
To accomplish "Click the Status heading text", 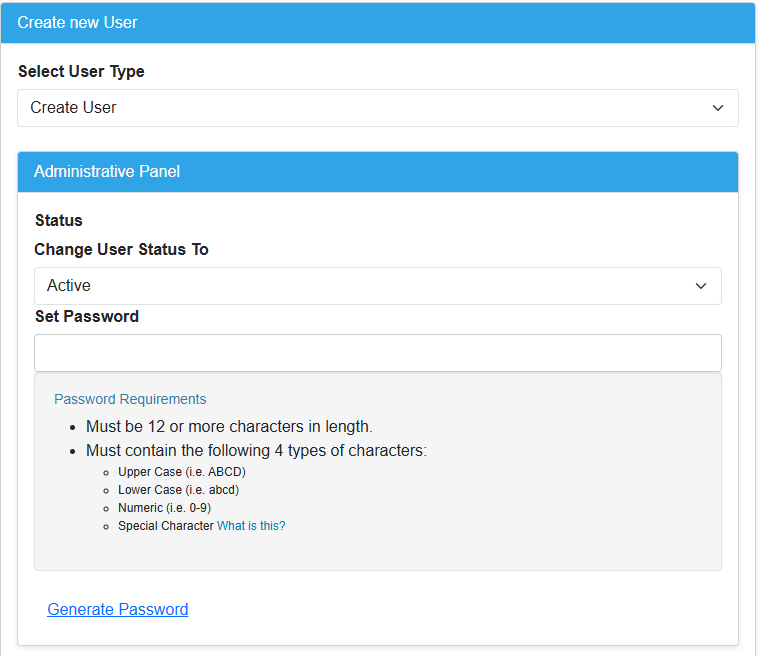I will pyautogui.click(x=59, y=220).
